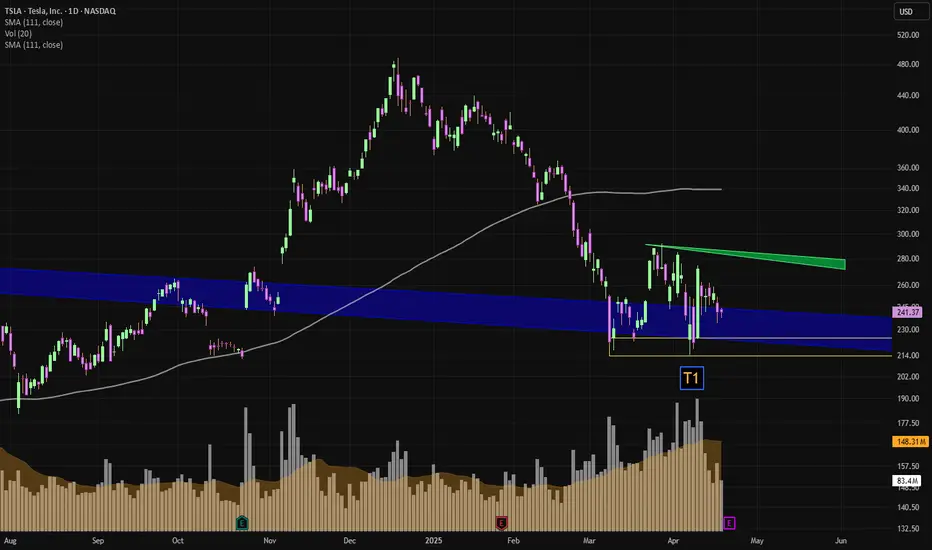This screenshot has width=932, height=550.
Task: Click the 83.4 M volume value tag
Action: point(907,480)
